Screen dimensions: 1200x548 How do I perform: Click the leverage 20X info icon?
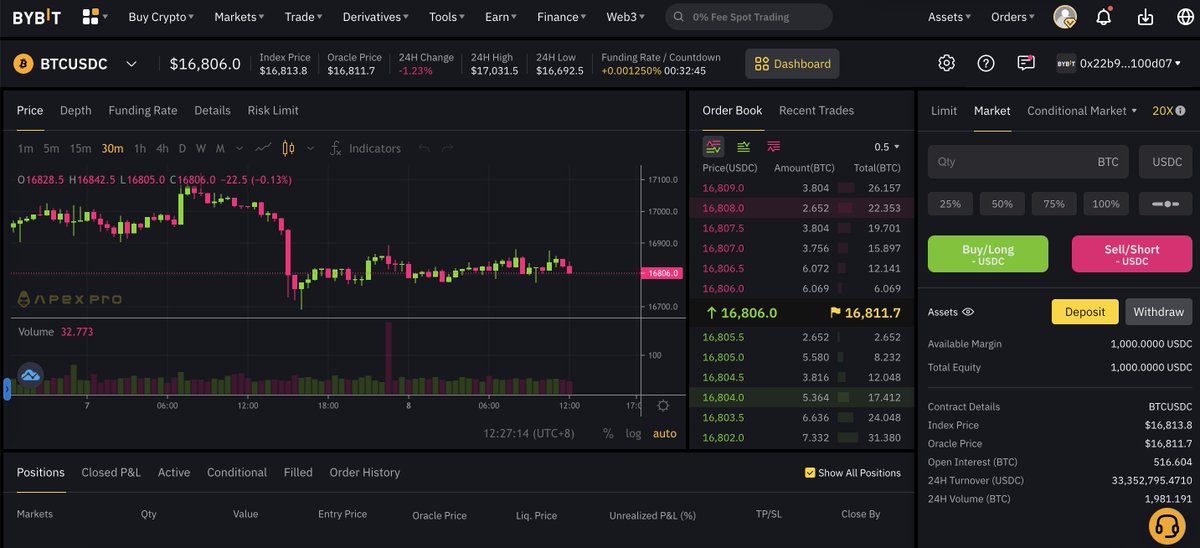(x=1181, y=111)
